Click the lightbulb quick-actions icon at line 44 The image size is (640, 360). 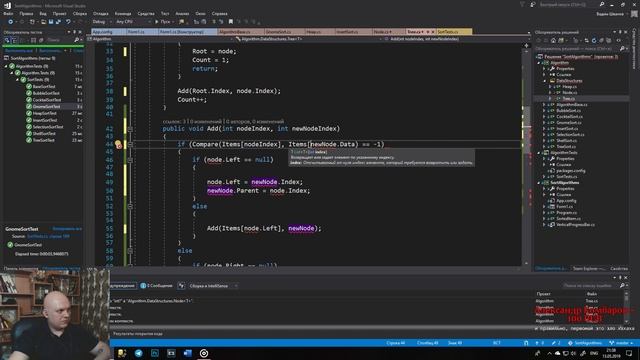coord(118,144)
